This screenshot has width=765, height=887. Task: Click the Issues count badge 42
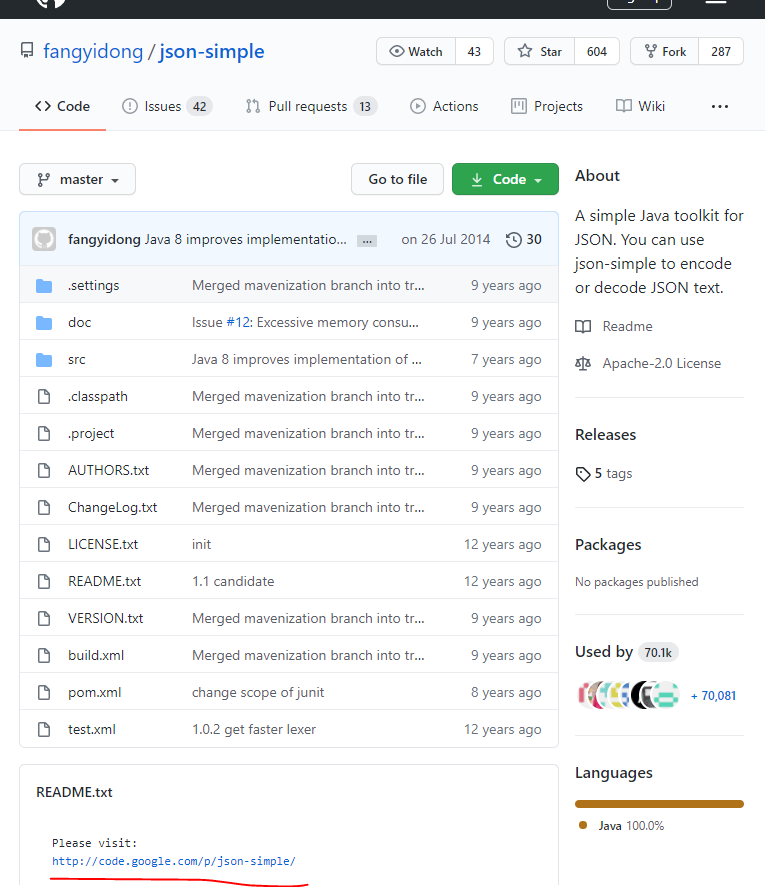[x=199, y=106]
